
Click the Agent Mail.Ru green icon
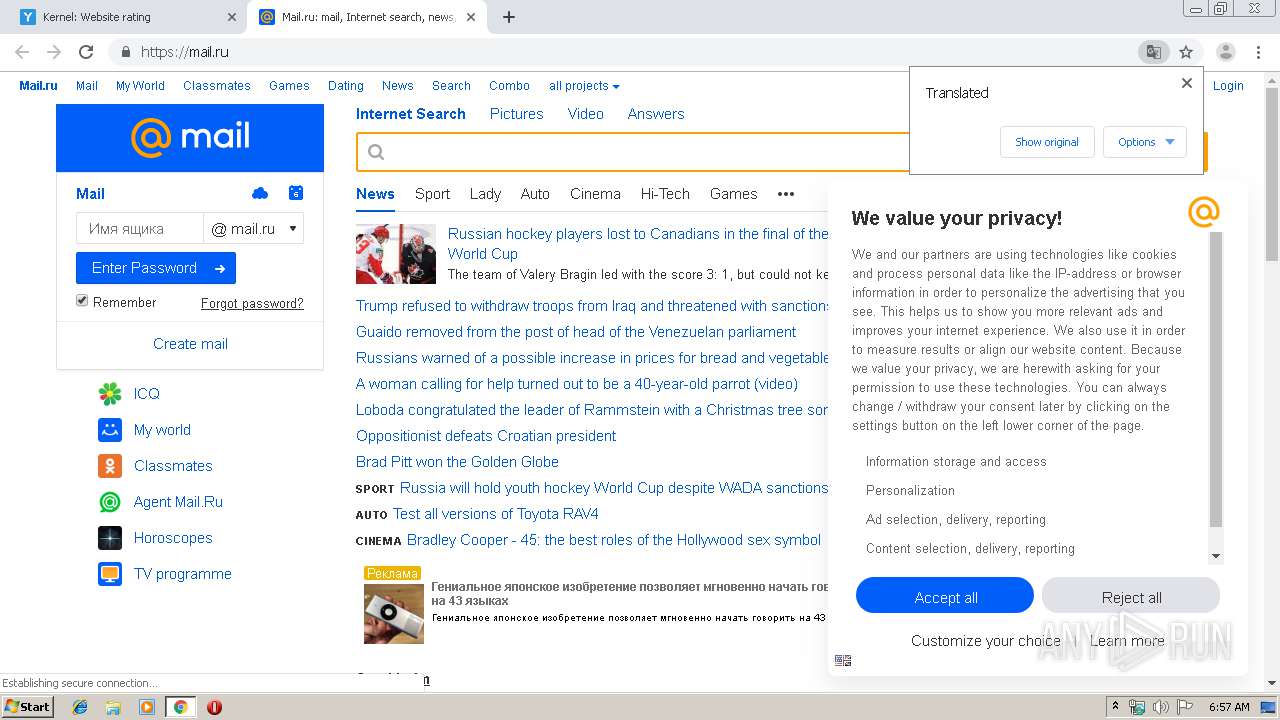[x=110, y=502]
